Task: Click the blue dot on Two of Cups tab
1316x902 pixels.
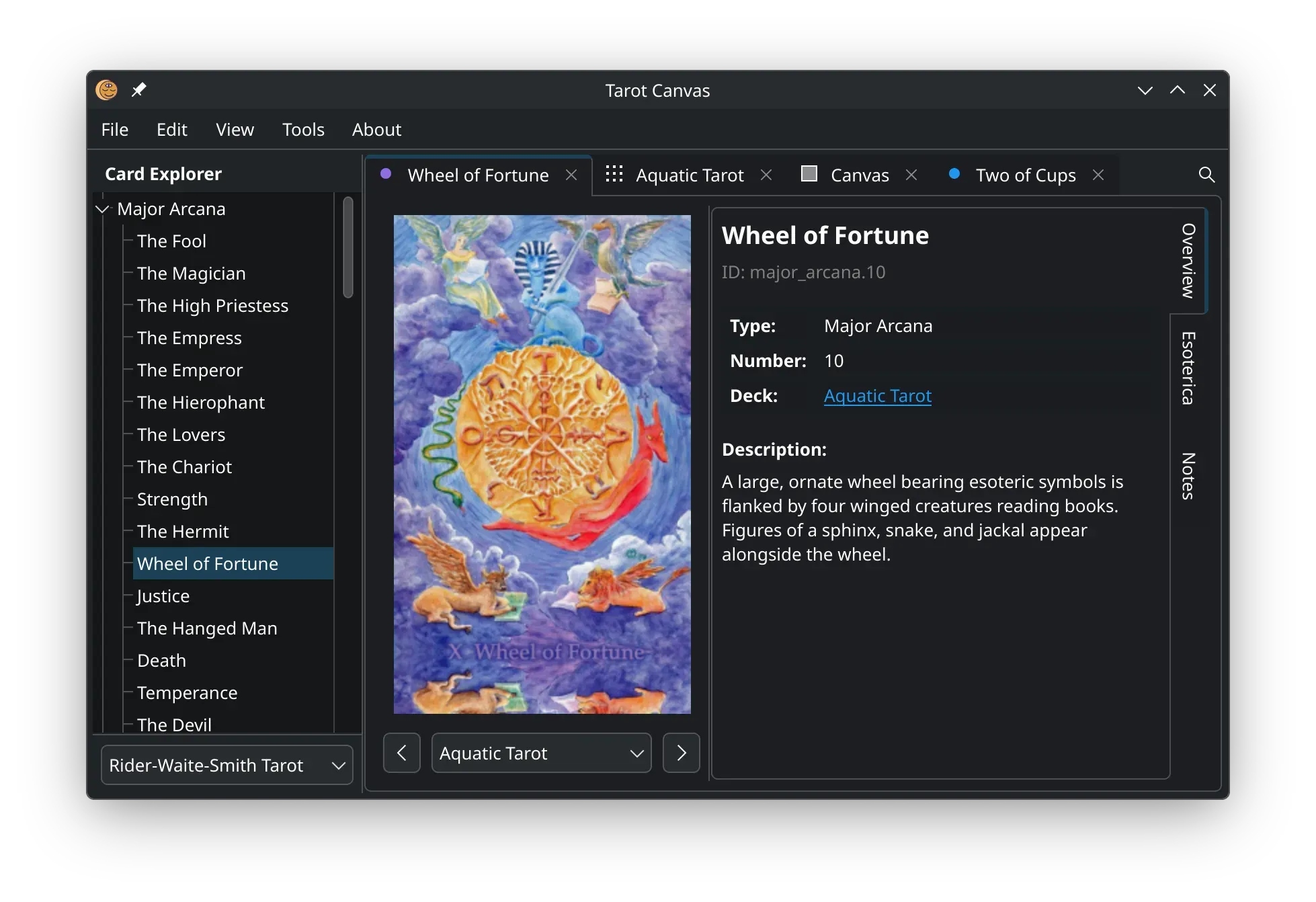Action: click(x=954, y=173)
